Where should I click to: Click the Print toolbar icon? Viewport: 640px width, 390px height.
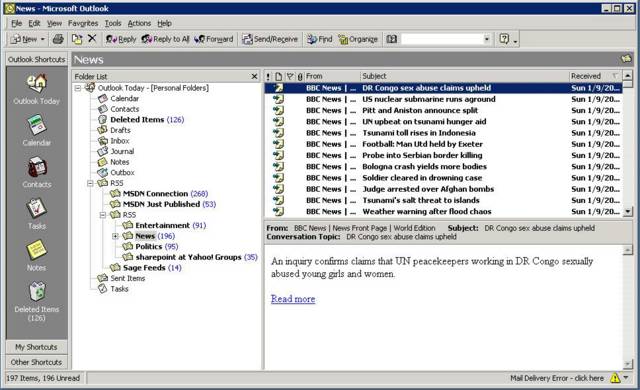pyautogui.click(x=58, y=39)
